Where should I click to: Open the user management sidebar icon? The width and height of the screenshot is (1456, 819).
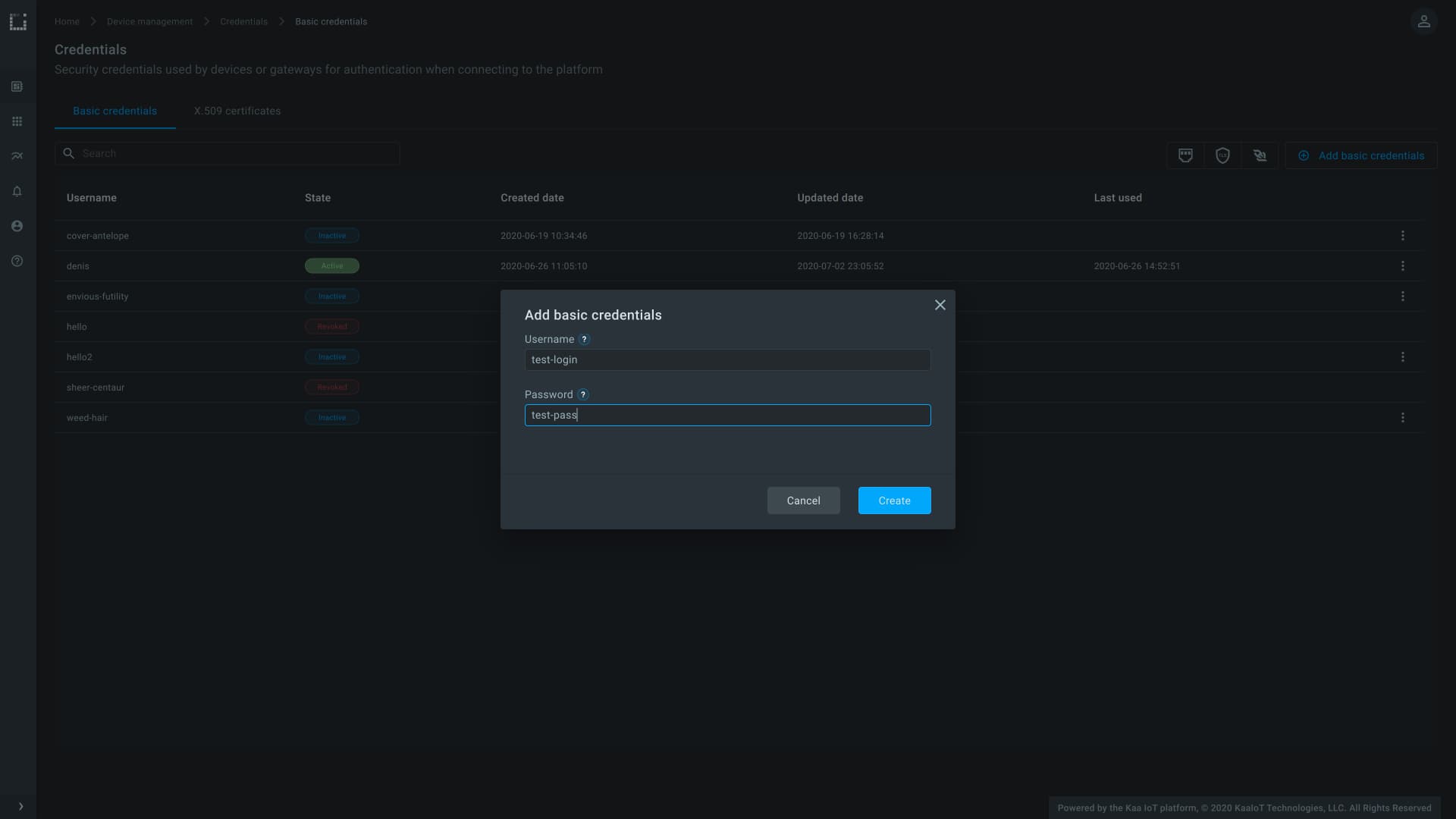point(17,226)
